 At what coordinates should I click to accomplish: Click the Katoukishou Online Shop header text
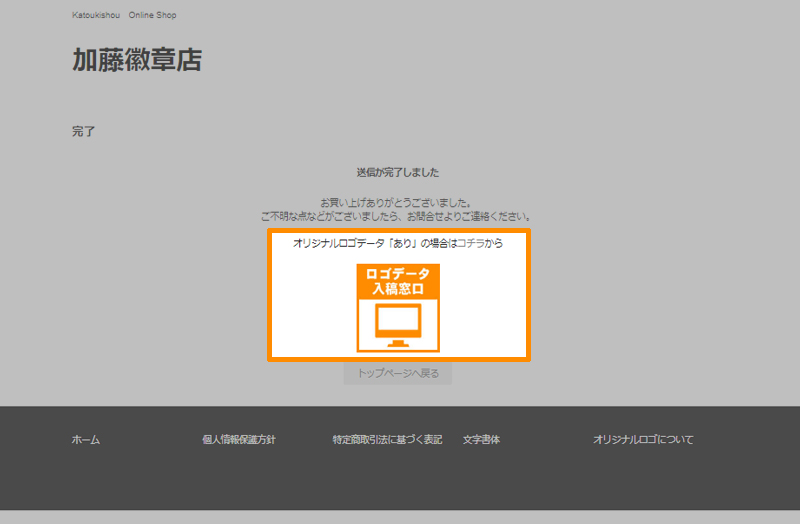tap(124, 15)
